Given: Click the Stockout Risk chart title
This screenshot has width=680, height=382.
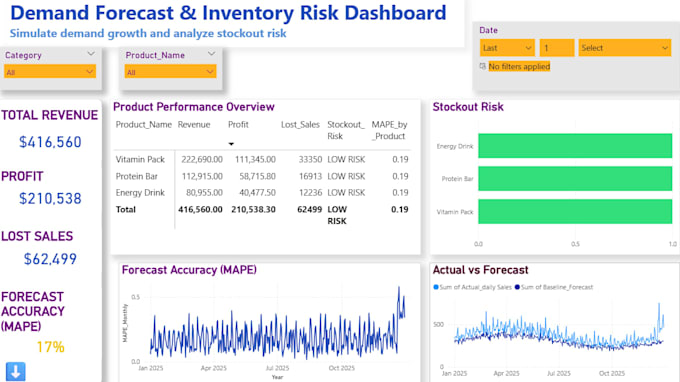Looking at the screenshot, I should [x=468, y=107].
